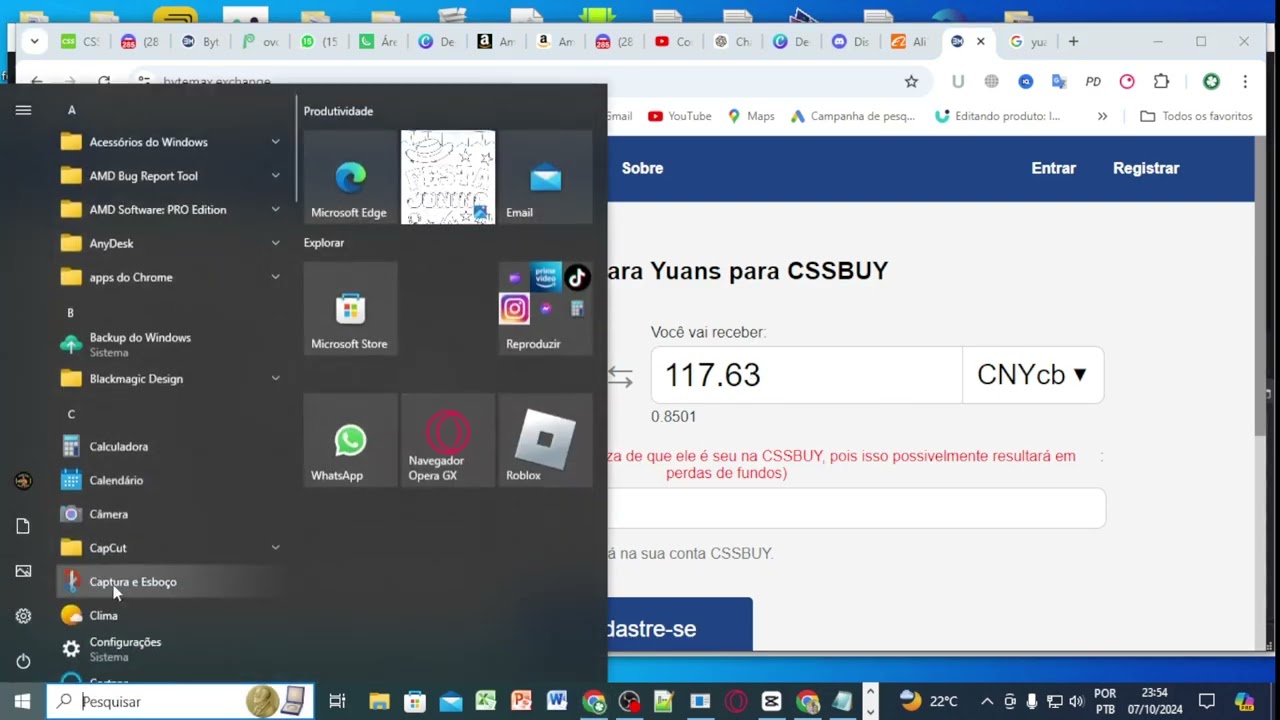Open CapCut from the taskbar
1280x720 pixels.
771,701
